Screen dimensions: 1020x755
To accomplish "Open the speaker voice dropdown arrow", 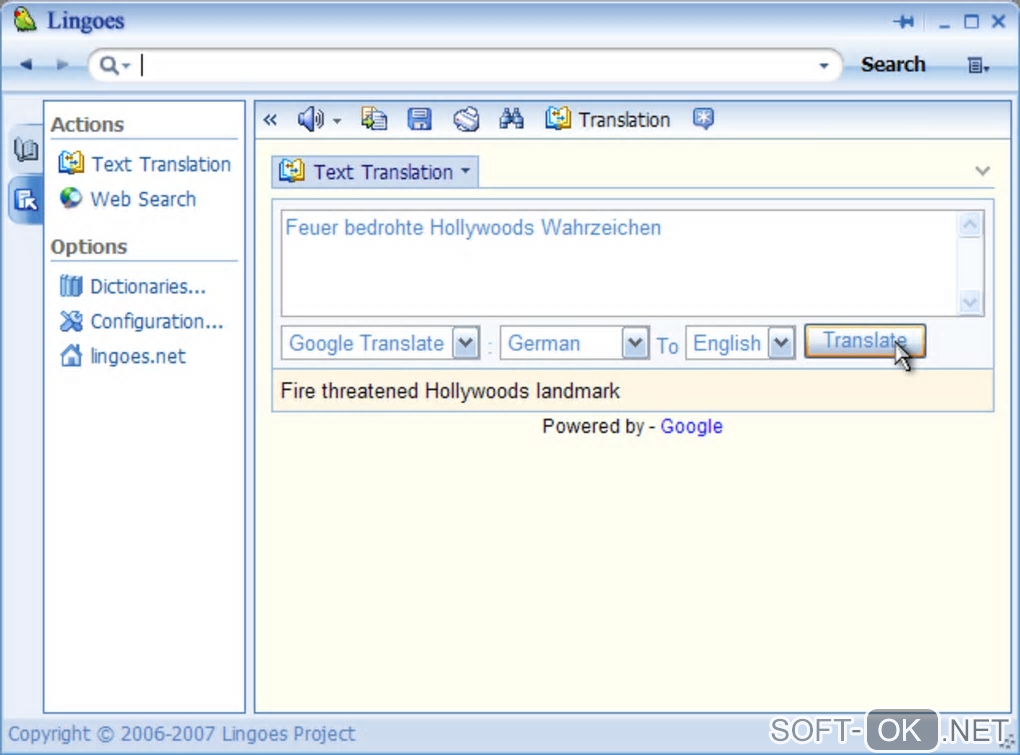I will [x=337, y=121].
